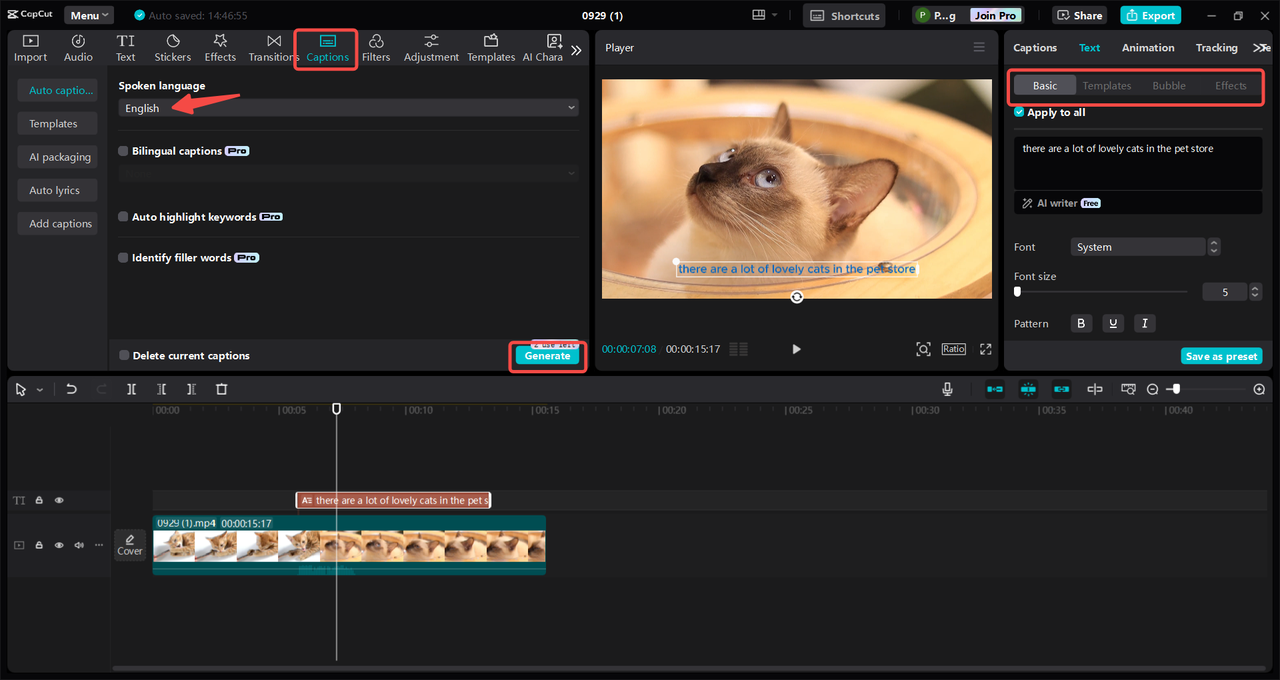The image size is (1280, 680).
Task: Open the Spoken language English dropdown
Action: pyautogui.click(x=348, y=108)
